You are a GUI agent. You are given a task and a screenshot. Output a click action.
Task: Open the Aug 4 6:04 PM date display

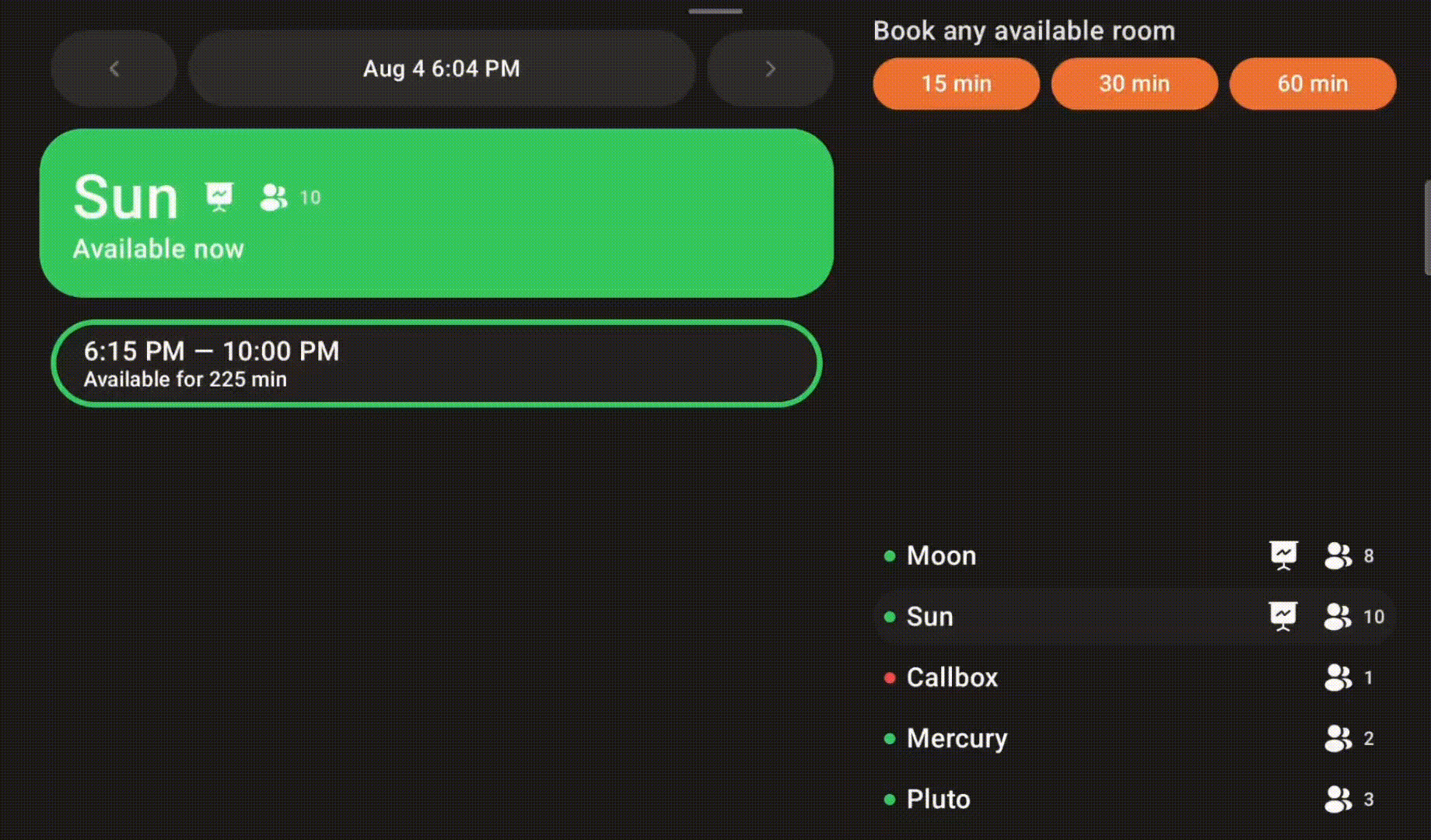click(x=442, y=68)
